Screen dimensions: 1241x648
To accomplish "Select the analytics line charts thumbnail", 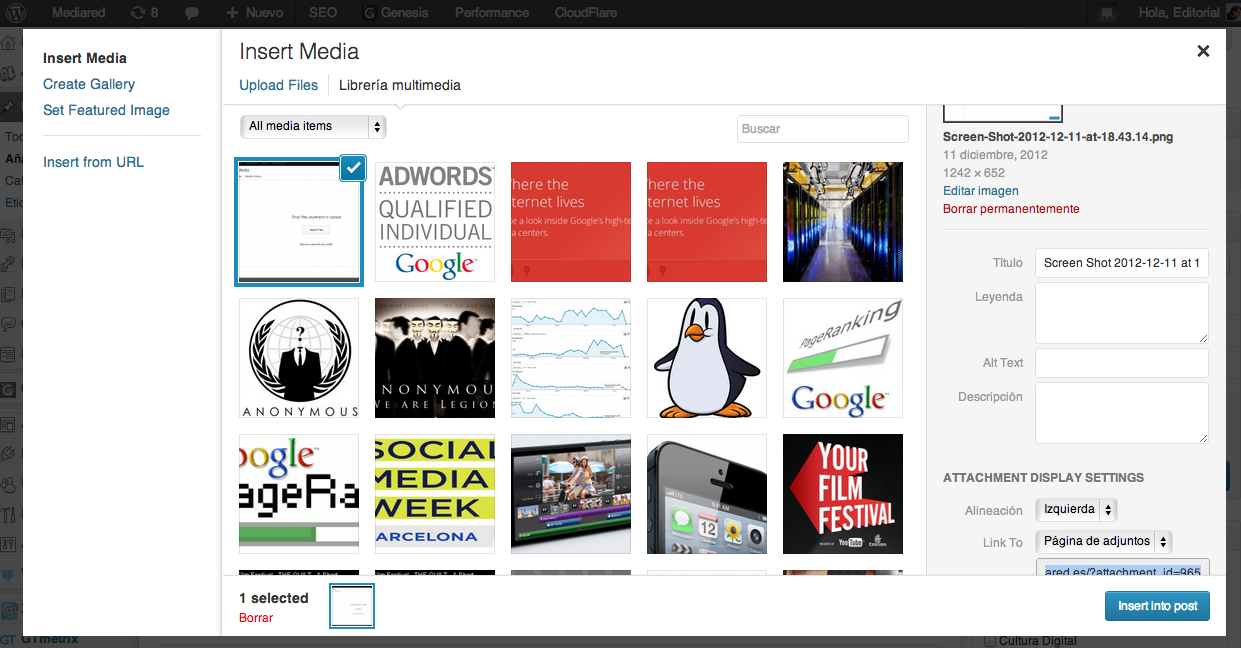I will click(571, 358).
